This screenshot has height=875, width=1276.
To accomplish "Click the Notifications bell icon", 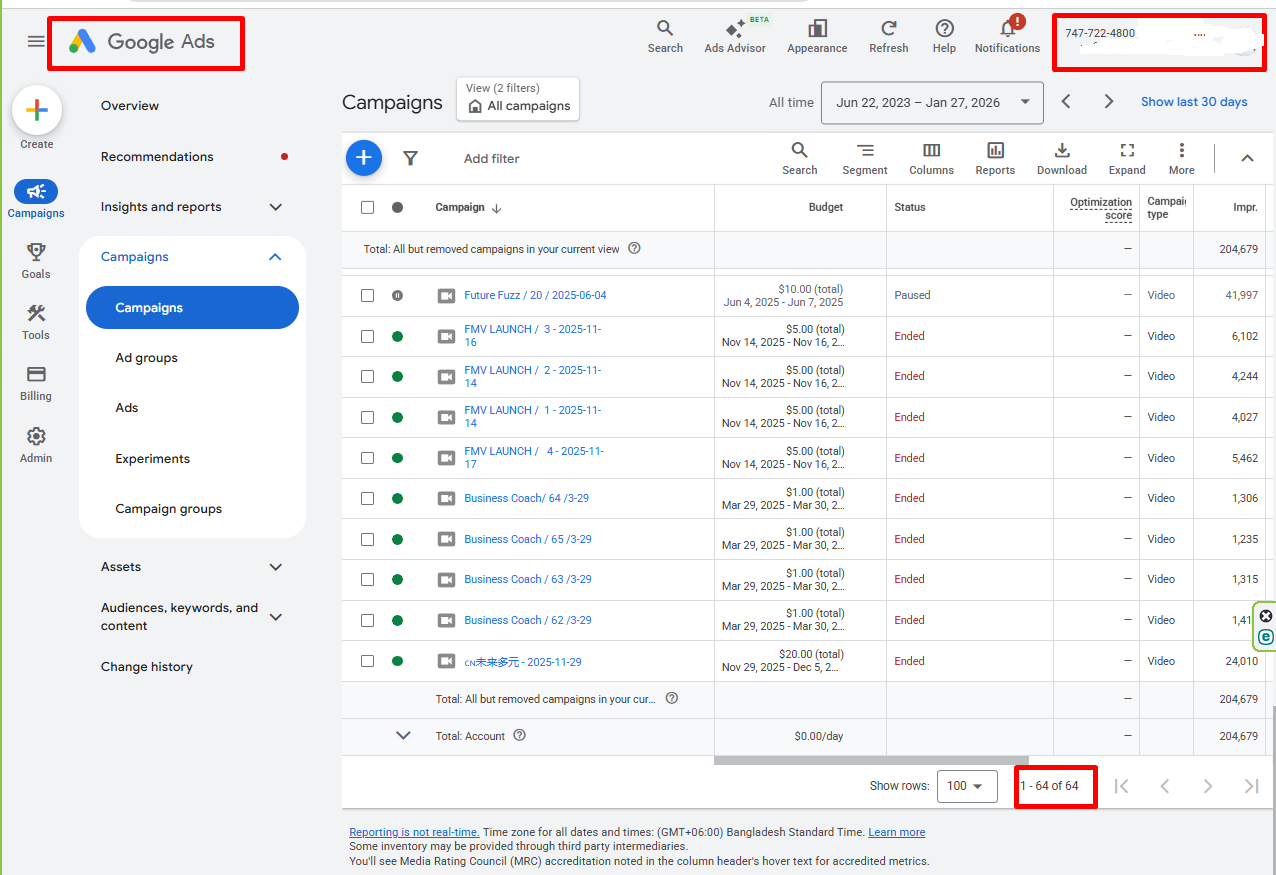I will coord(1007,30).
